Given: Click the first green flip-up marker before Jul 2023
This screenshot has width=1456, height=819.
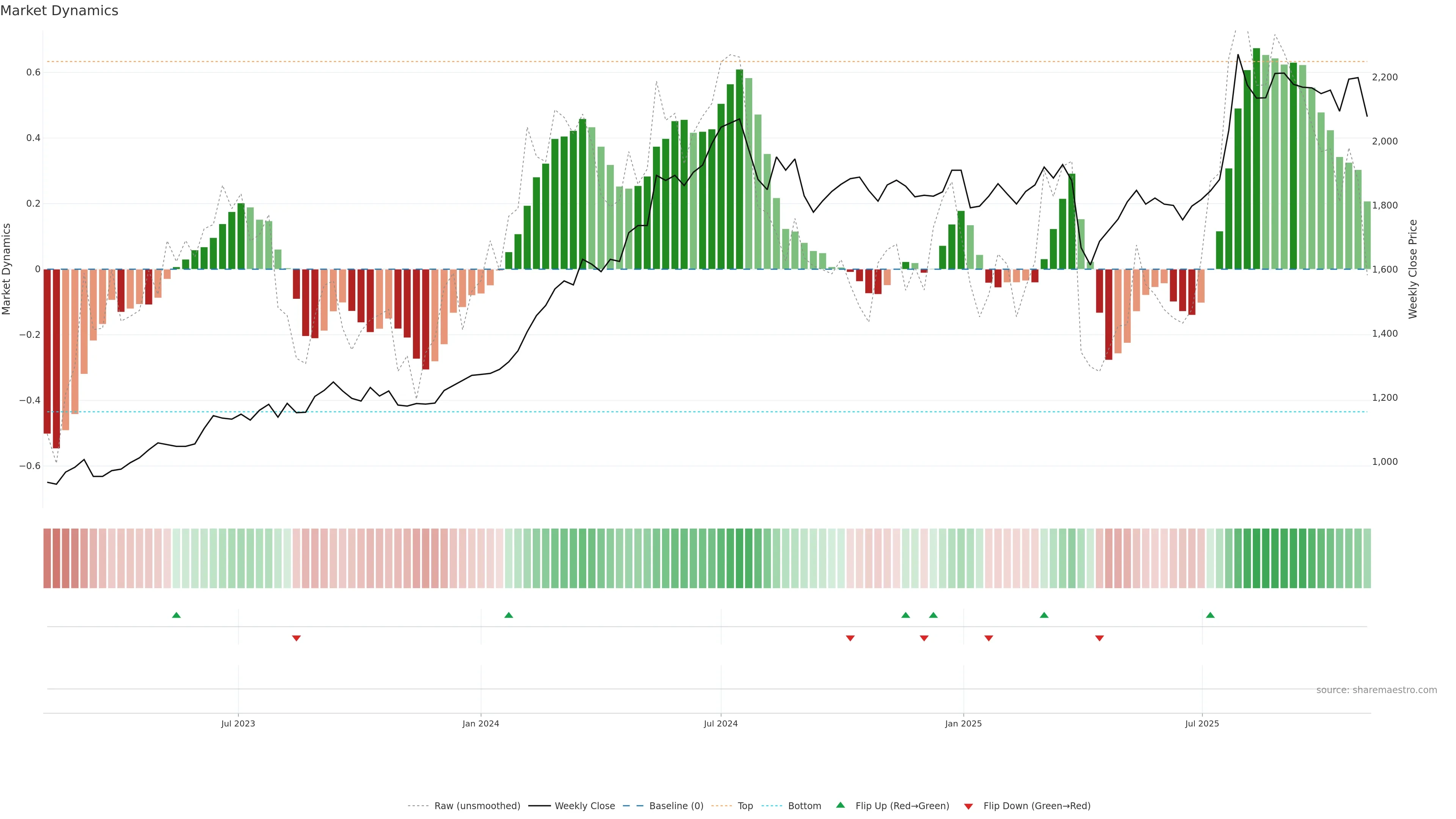Looking at the screenshot, I should pos(176,615).
